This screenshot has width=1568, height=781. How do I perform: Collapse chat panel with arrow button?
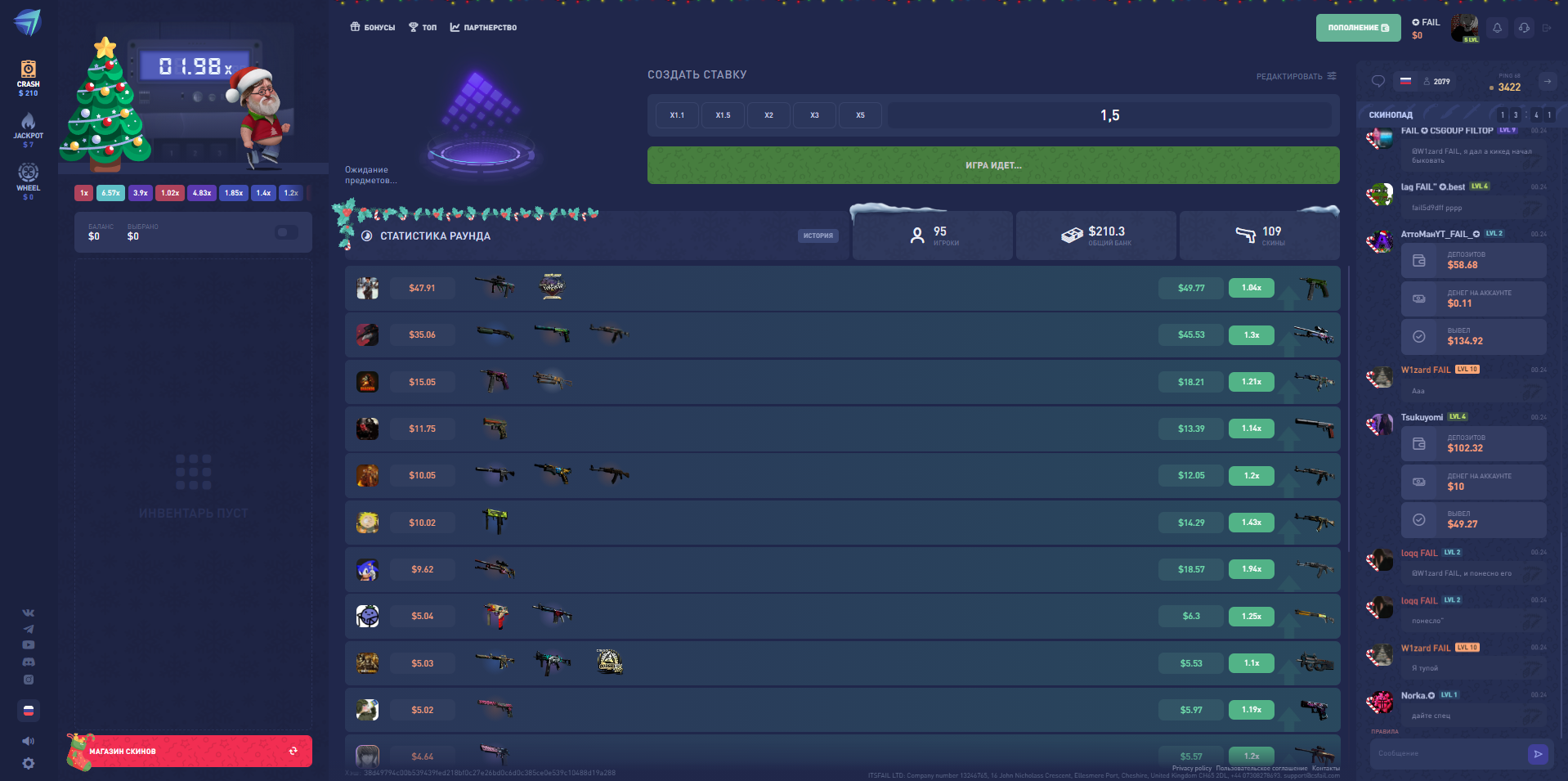pos(1547,81)
